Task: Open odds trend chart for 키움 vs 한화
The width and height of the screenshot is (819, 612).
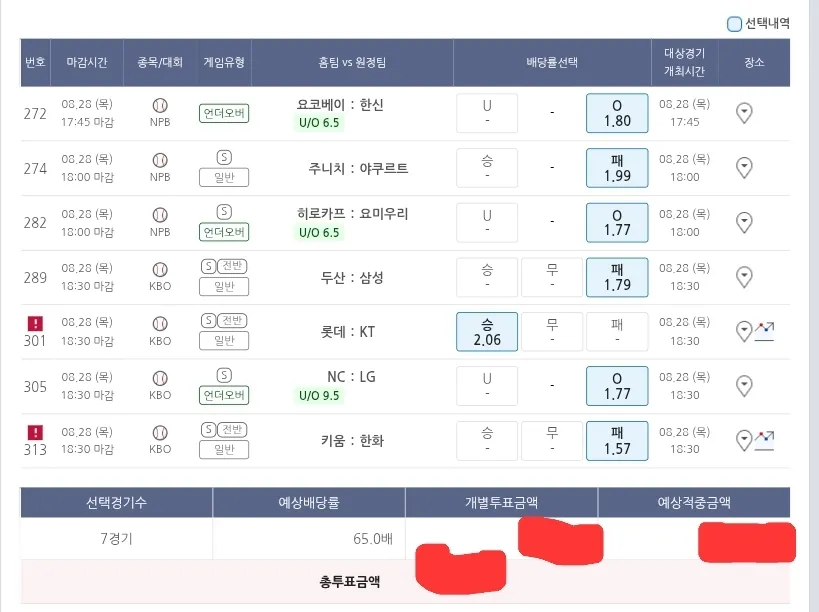Action: (x=766, y=440)
